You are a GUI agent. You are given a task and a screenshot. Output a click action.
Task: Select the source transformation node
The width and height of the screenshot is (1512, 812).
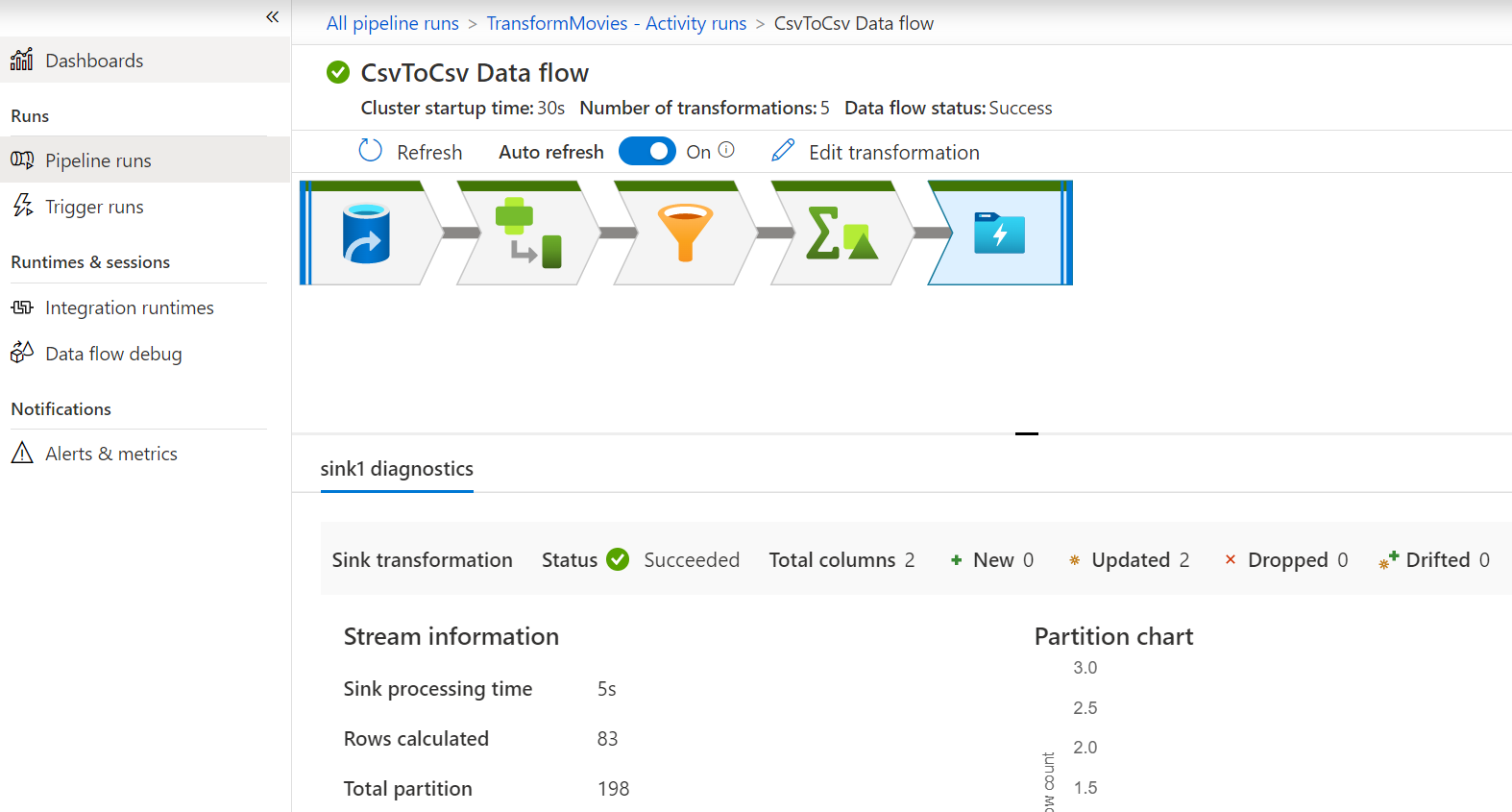coord(371,233)
